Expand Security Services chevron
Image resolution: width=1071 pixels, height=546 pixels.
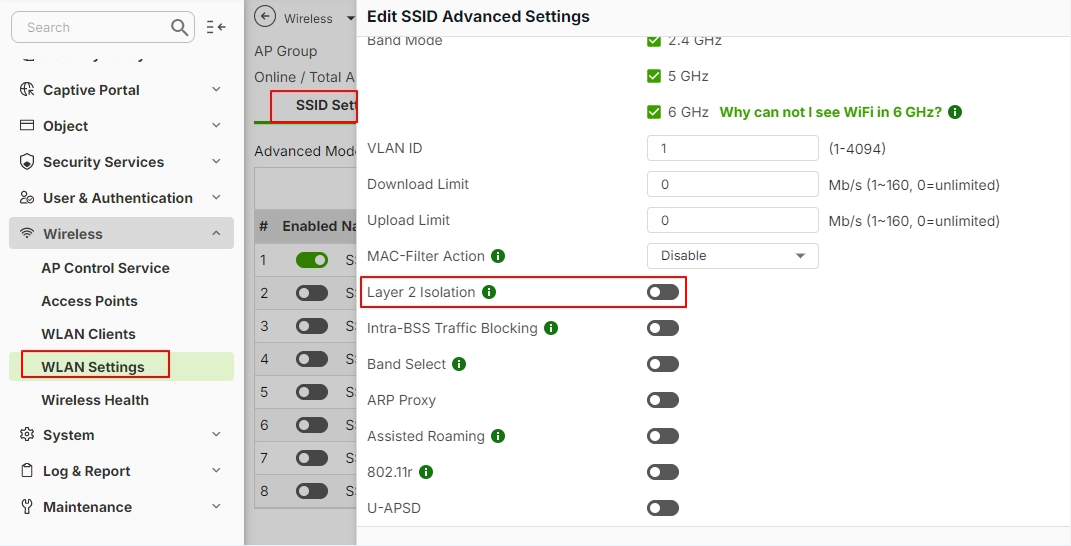point(216,161)
